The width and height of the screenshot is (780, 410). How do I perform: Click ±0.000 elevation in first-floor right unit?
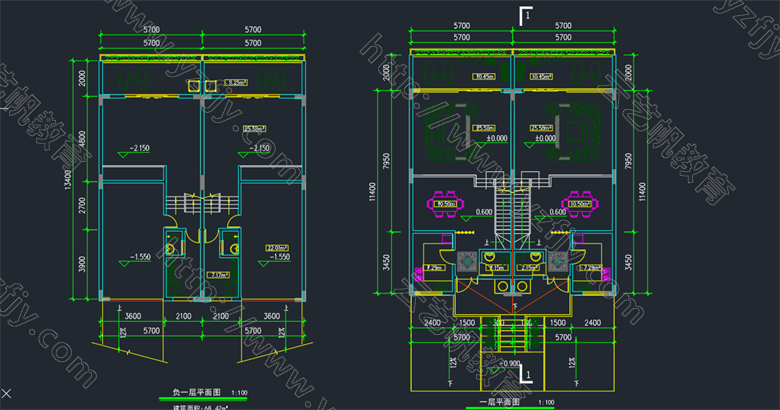[x=546, y=138]
